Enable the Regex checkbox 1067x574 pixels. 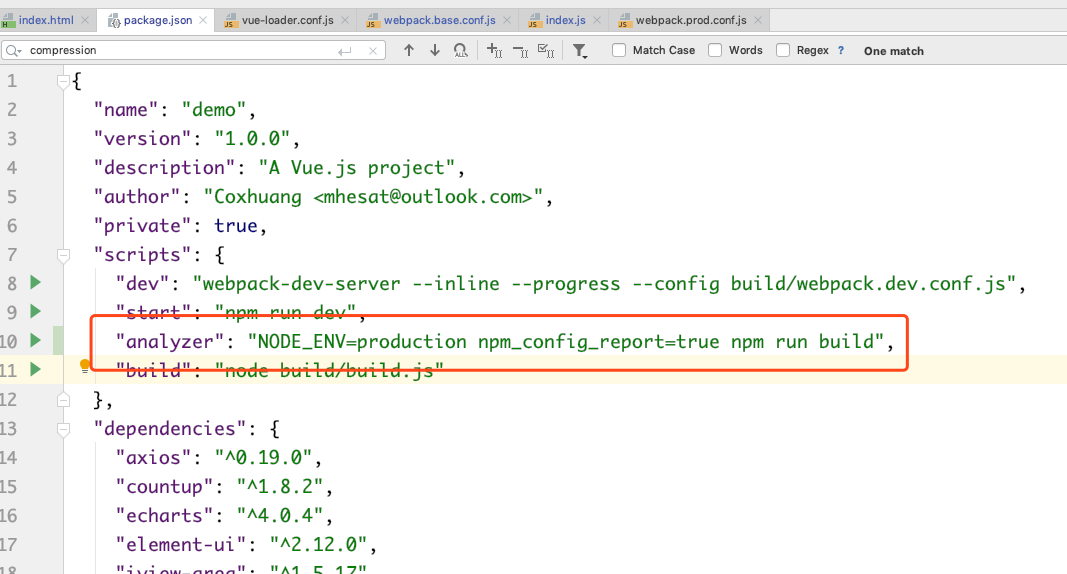coord(783,50)
